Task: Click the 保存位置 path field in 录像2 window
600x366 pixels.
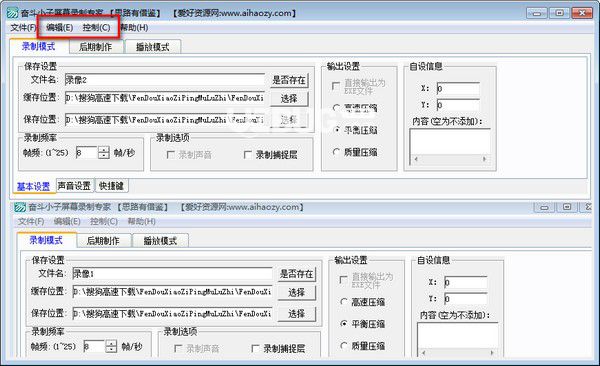Action: pyautogui.click(x=165, y=120)
